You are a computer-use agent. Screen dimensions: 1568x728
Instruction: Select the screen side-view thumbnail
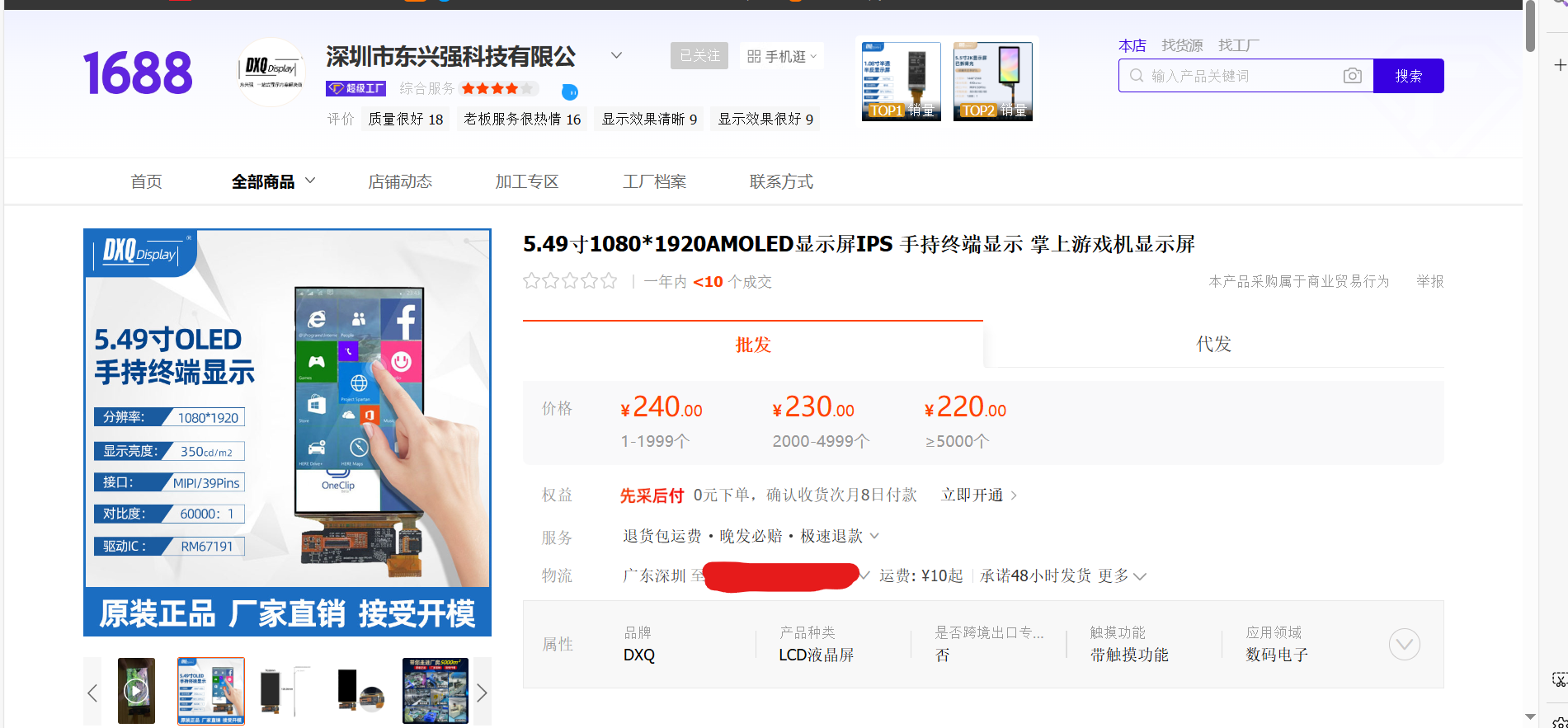(x=285, y=691)
